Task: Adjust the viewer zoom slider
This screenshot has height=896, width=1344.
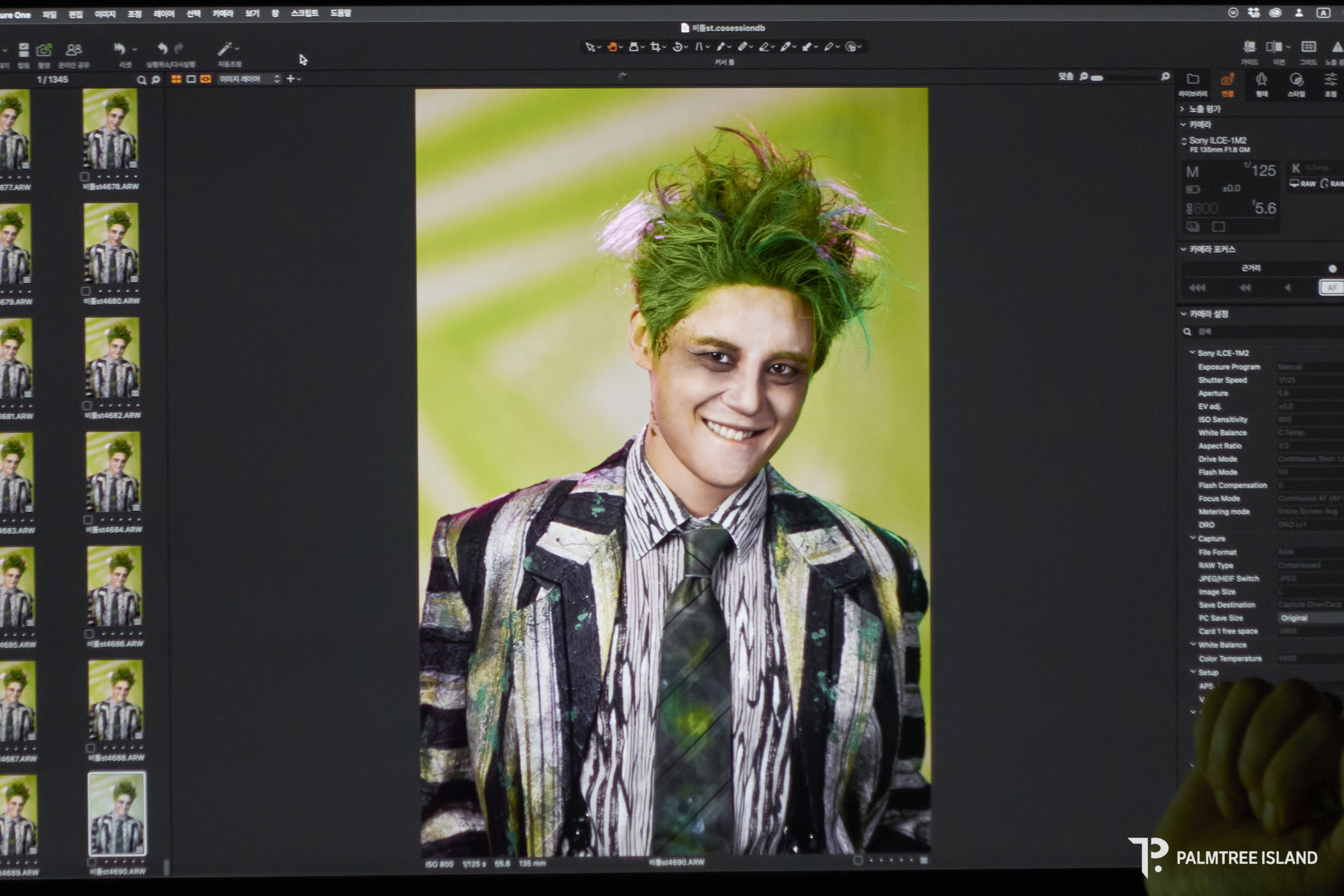Action: (1097, 78)
